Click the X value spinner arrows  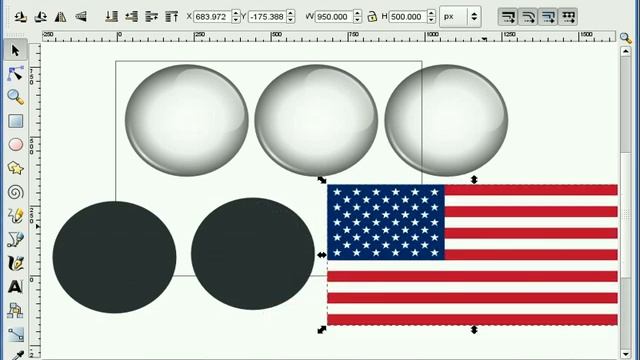point(236,17)
